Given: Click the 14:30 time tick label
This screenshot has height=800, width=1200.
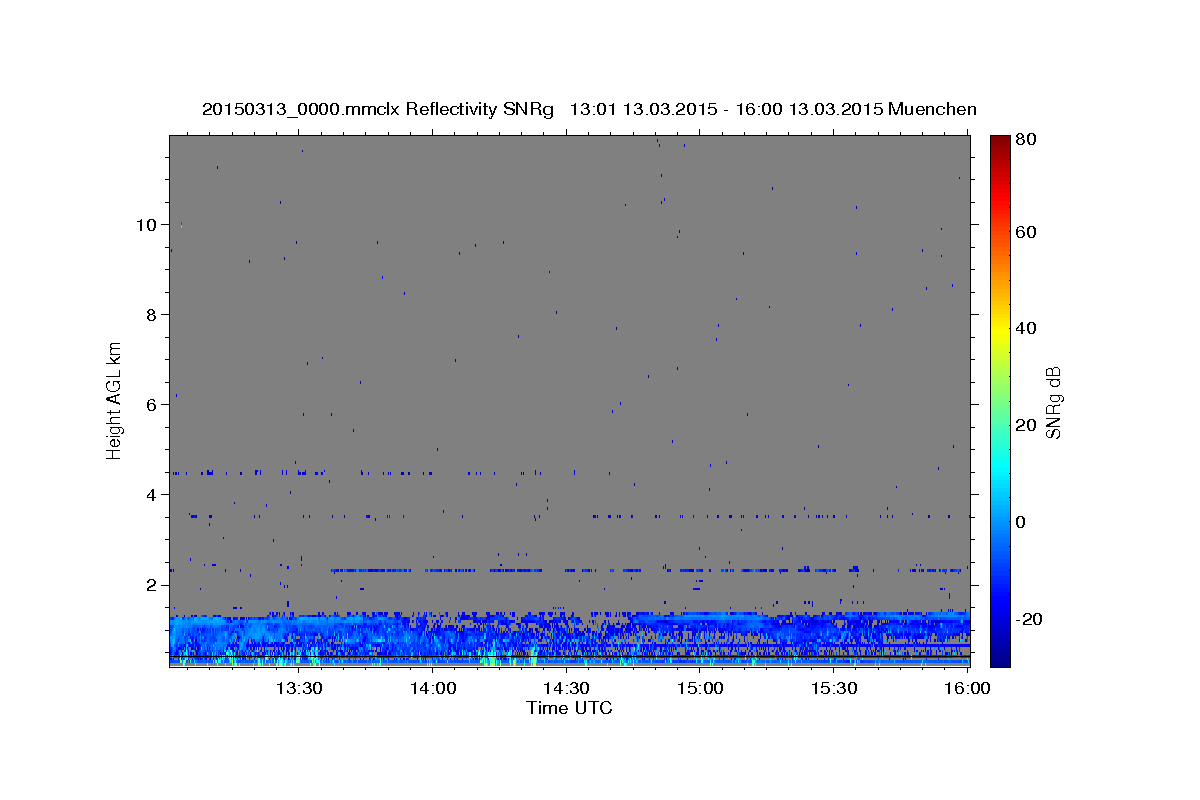Looking at the screenshot, I should (x=566, y=688).
